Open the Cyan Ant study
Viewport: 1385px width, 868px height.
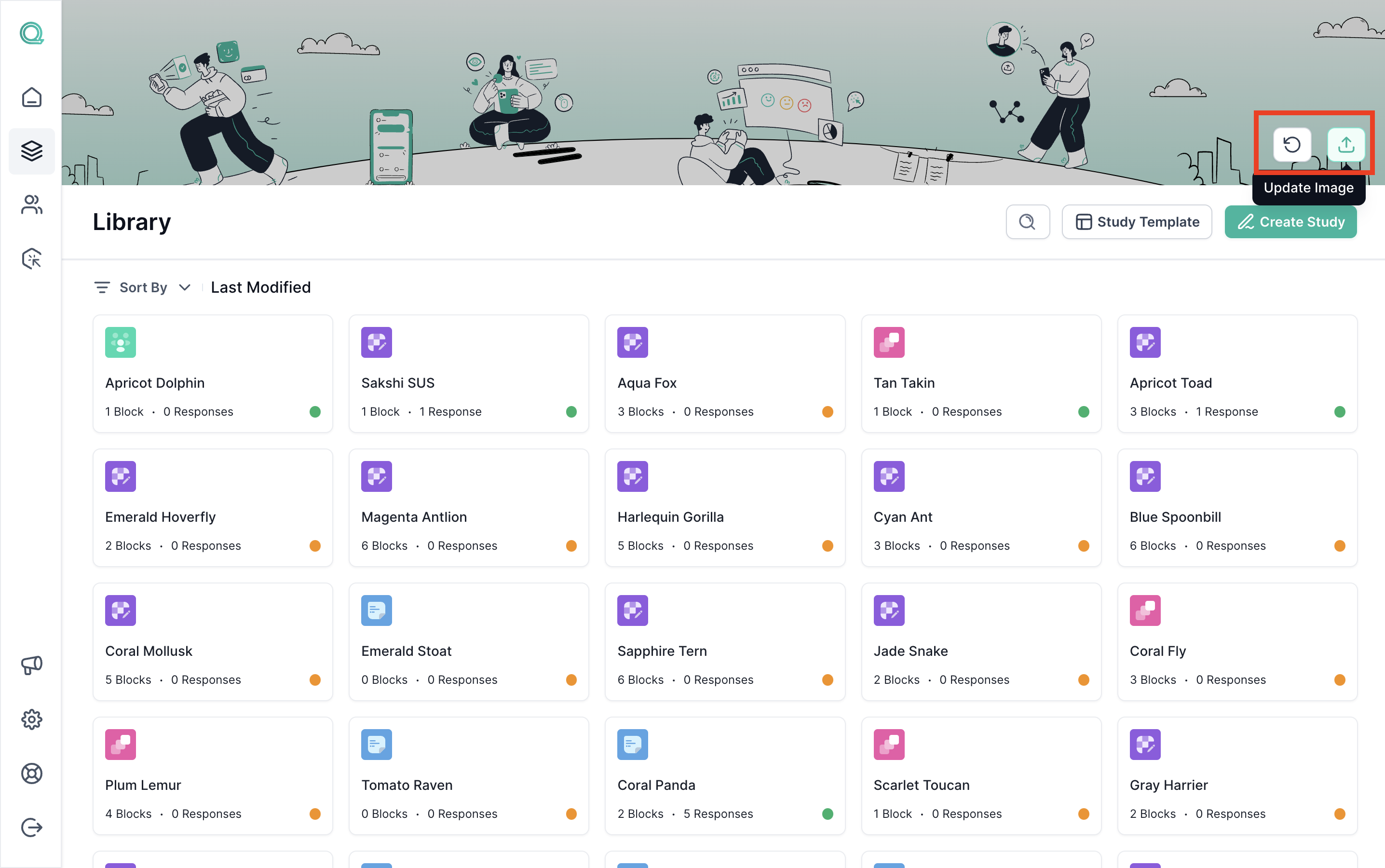coord(981,507)
